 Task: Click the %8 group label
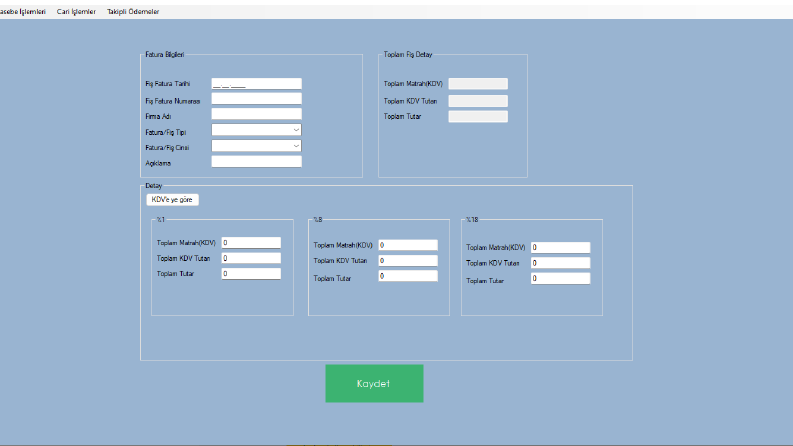click(x=318, y=219)
